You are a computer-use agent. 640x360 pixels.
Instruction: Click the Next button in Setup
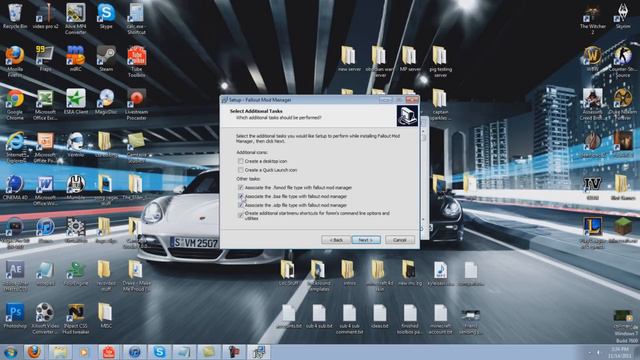click(366, 240)
